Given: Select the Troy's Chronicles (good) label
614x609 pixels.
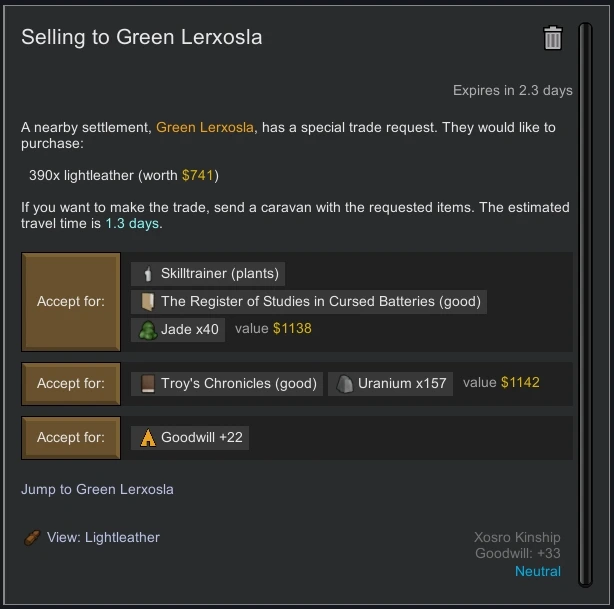Looking at the screenshot, I should pyautogui.click(x=238, y=383).
